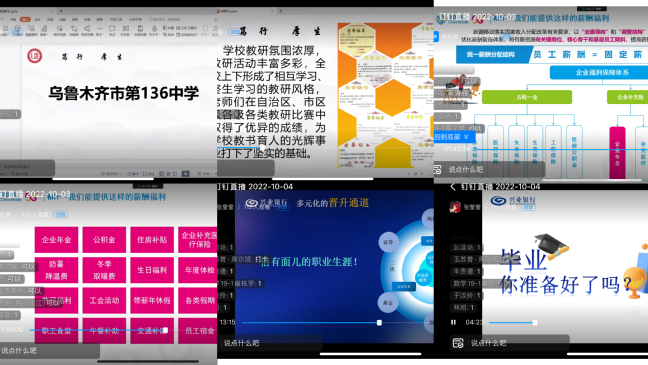This screenshot has width=648, height=365.
Task: Open quick-reply icon beside graduation stream comment box
Action: pyautogui.click(x=457, y=343)
